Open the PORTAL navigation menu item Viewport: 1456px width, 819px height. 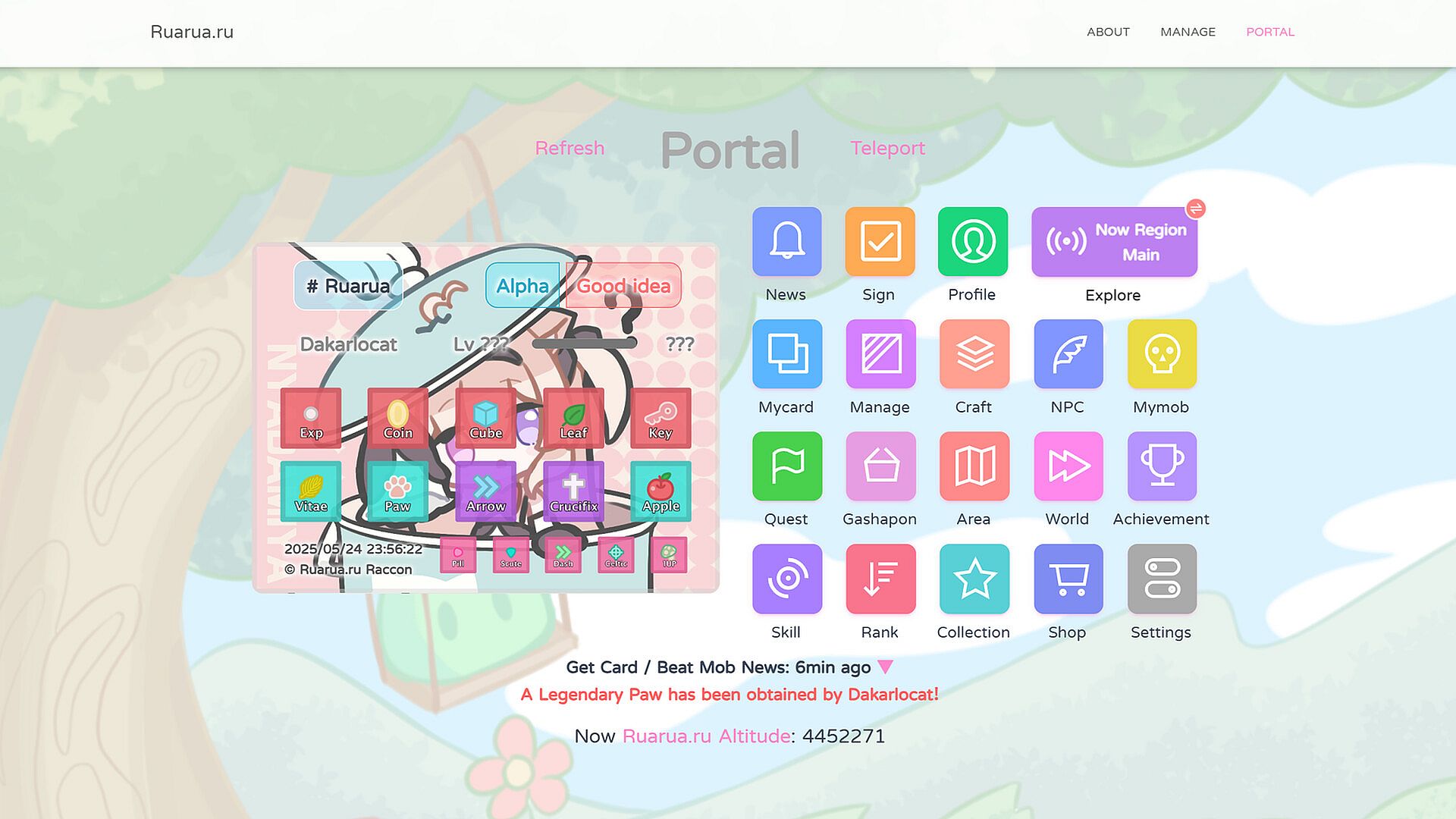pos(1269,32)
